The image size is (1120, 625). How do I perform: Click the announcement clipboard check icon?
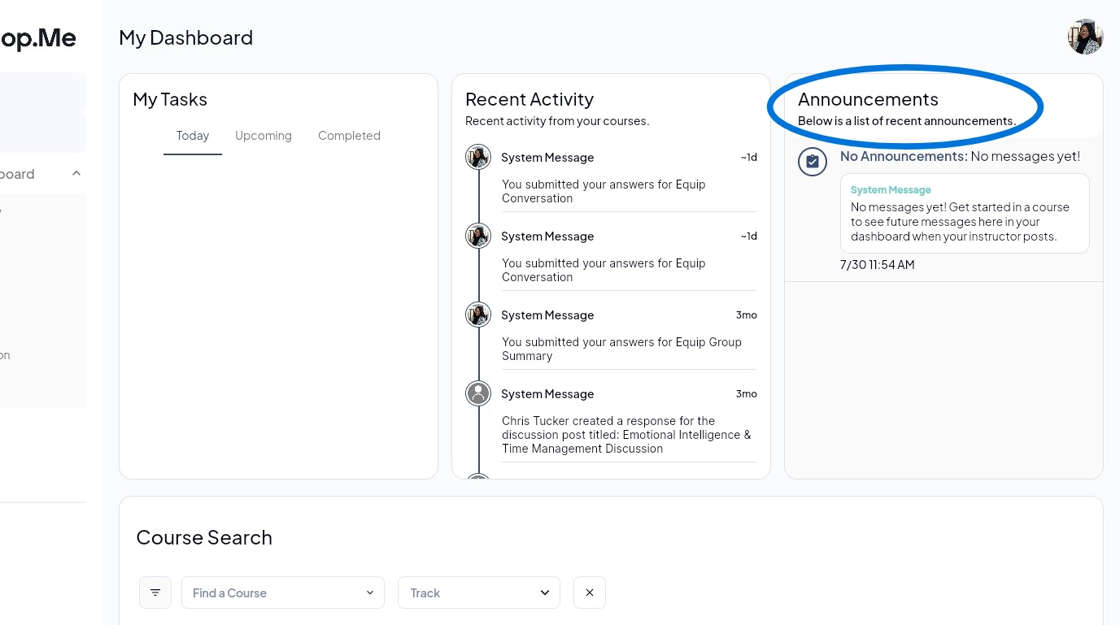(812, 161)
